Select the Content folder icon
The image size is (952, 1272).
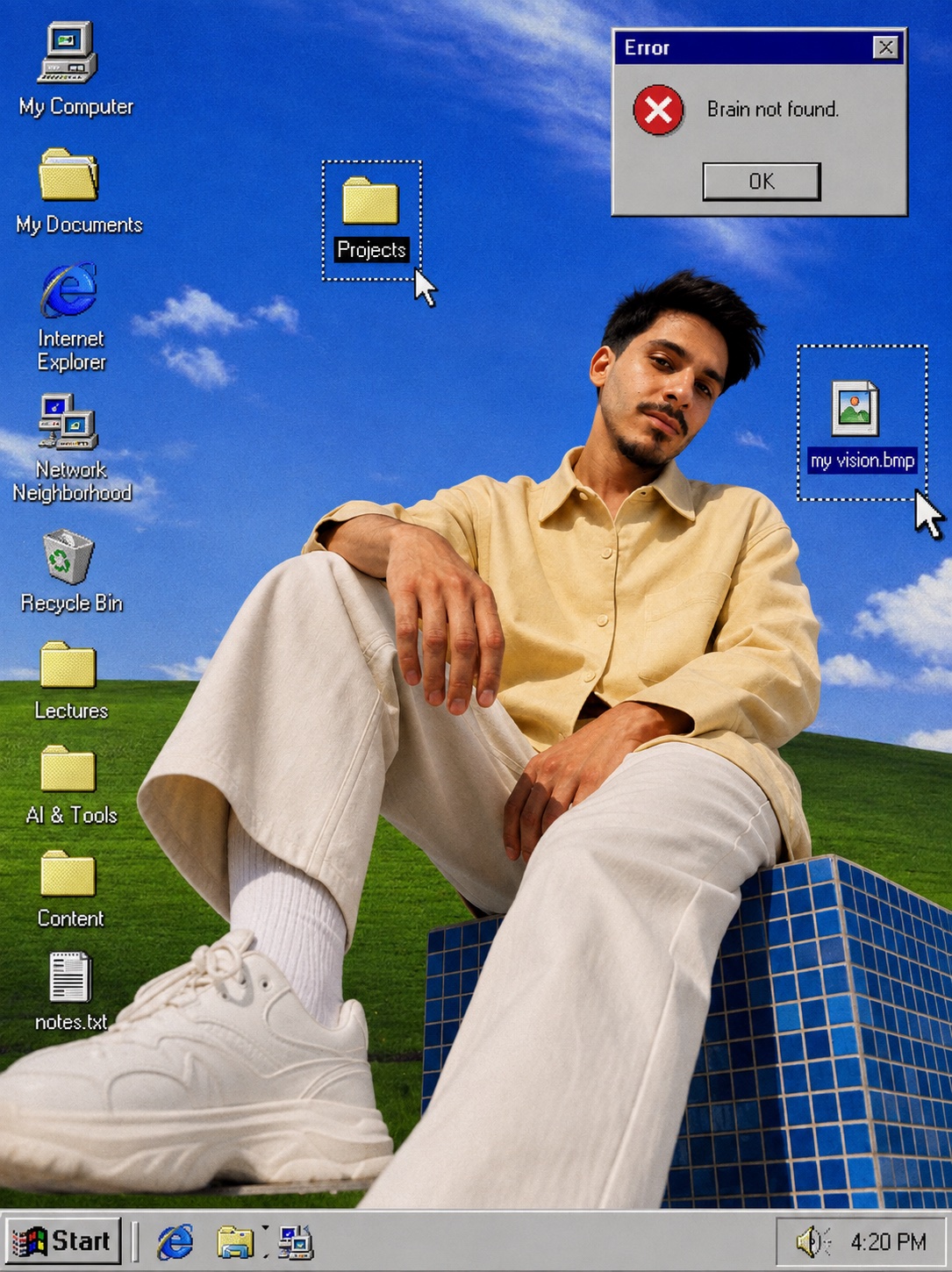[x=68, y=874]
